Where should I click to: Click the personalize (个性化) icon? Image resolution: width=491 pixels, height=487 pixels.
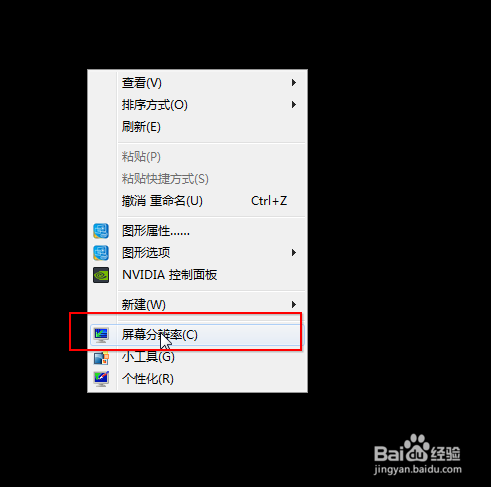click(101, 379)
